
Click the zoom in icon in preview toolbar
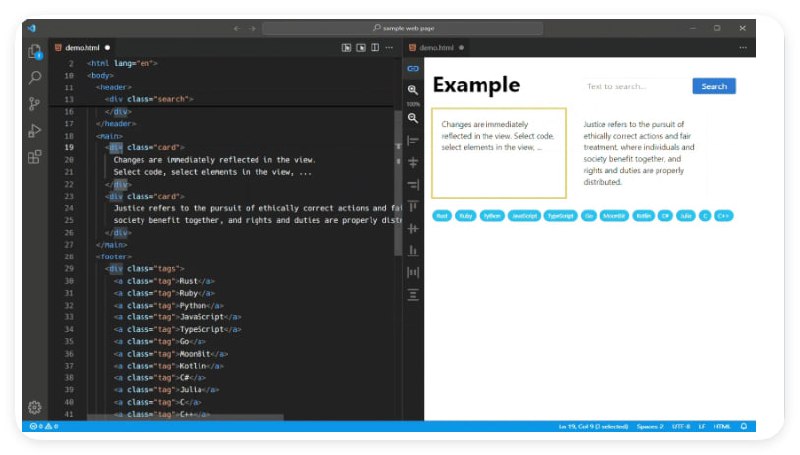(412, 90)
